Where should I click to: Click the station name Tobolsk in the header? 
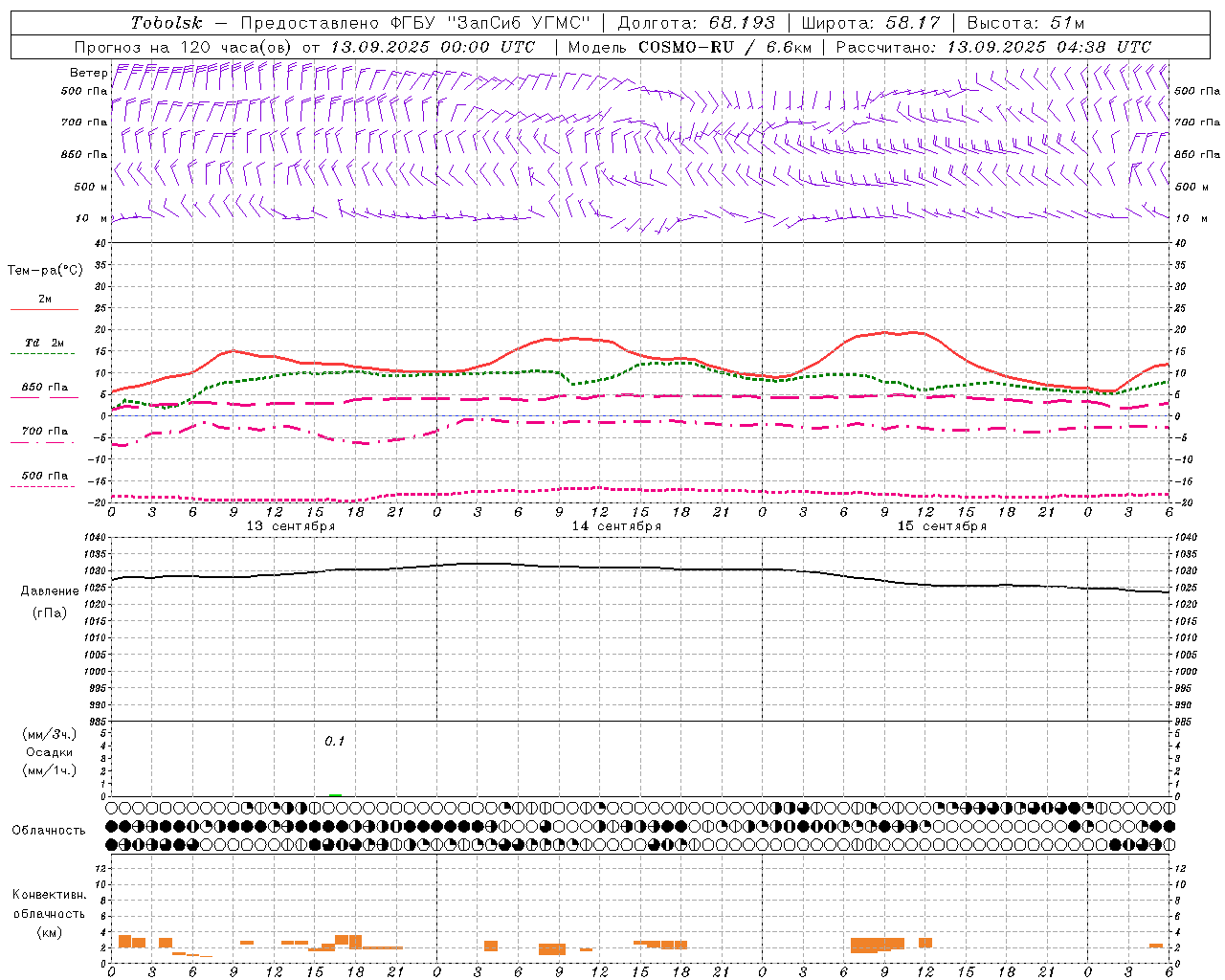click(167, 23)
